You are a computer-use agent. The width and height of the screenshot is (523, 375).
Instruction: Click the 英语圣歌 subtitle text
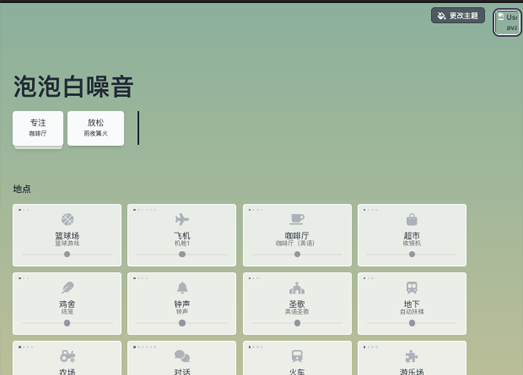click(297, 312)
